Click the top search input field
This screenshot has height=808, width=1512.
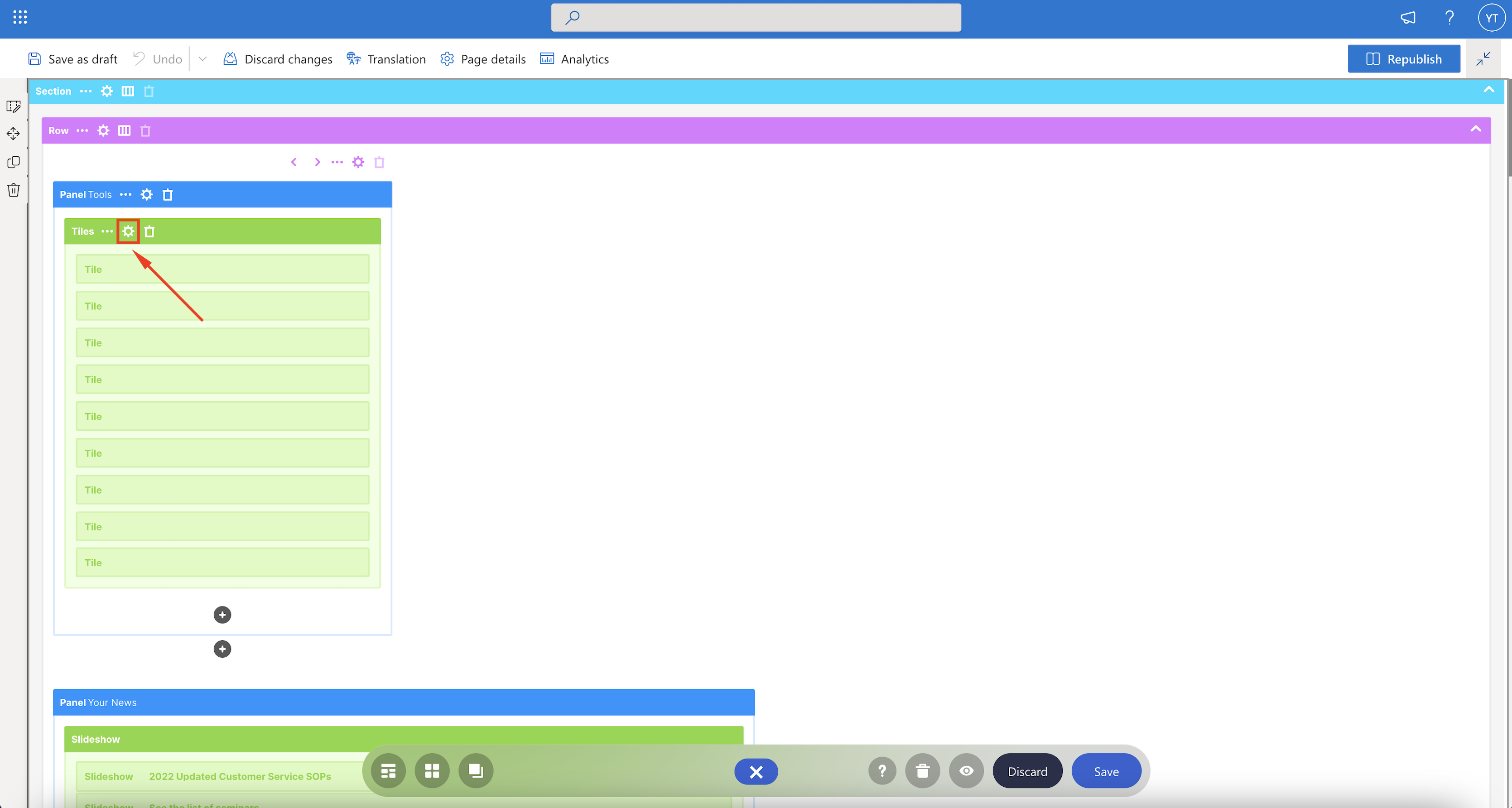pyautogui.click(x=756, y=18)
